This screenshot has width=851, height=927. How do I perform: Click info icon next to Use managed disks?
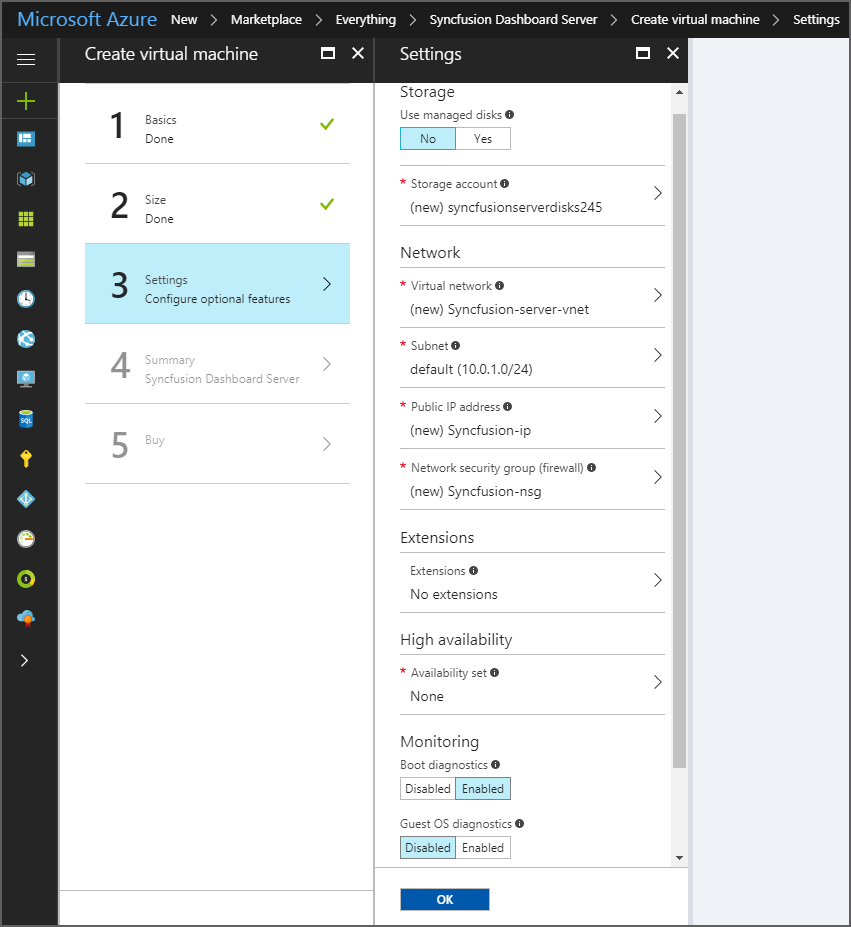coord(509,115)
